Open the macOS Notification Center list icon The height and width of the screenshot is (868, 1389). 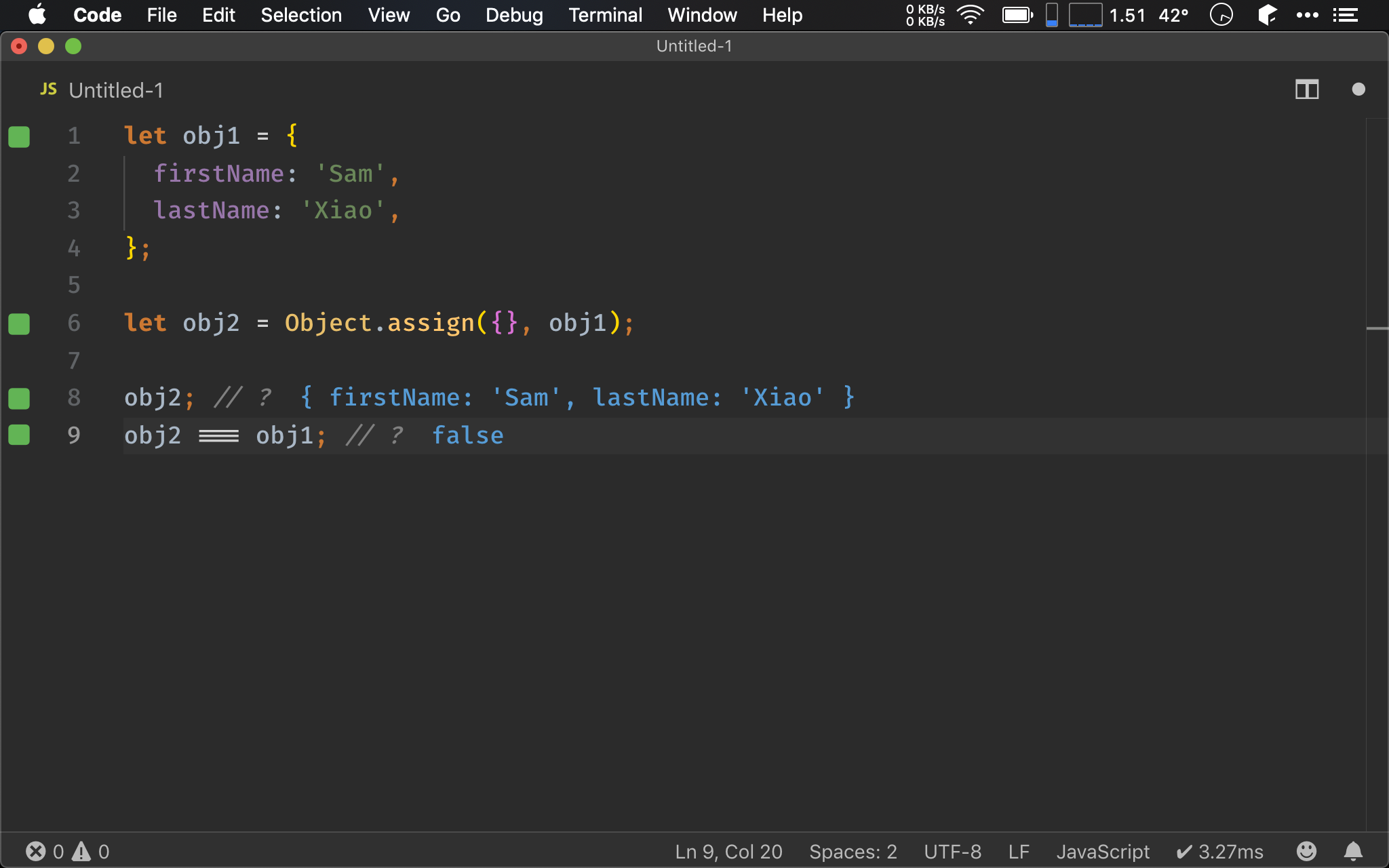pos(1345,15)
